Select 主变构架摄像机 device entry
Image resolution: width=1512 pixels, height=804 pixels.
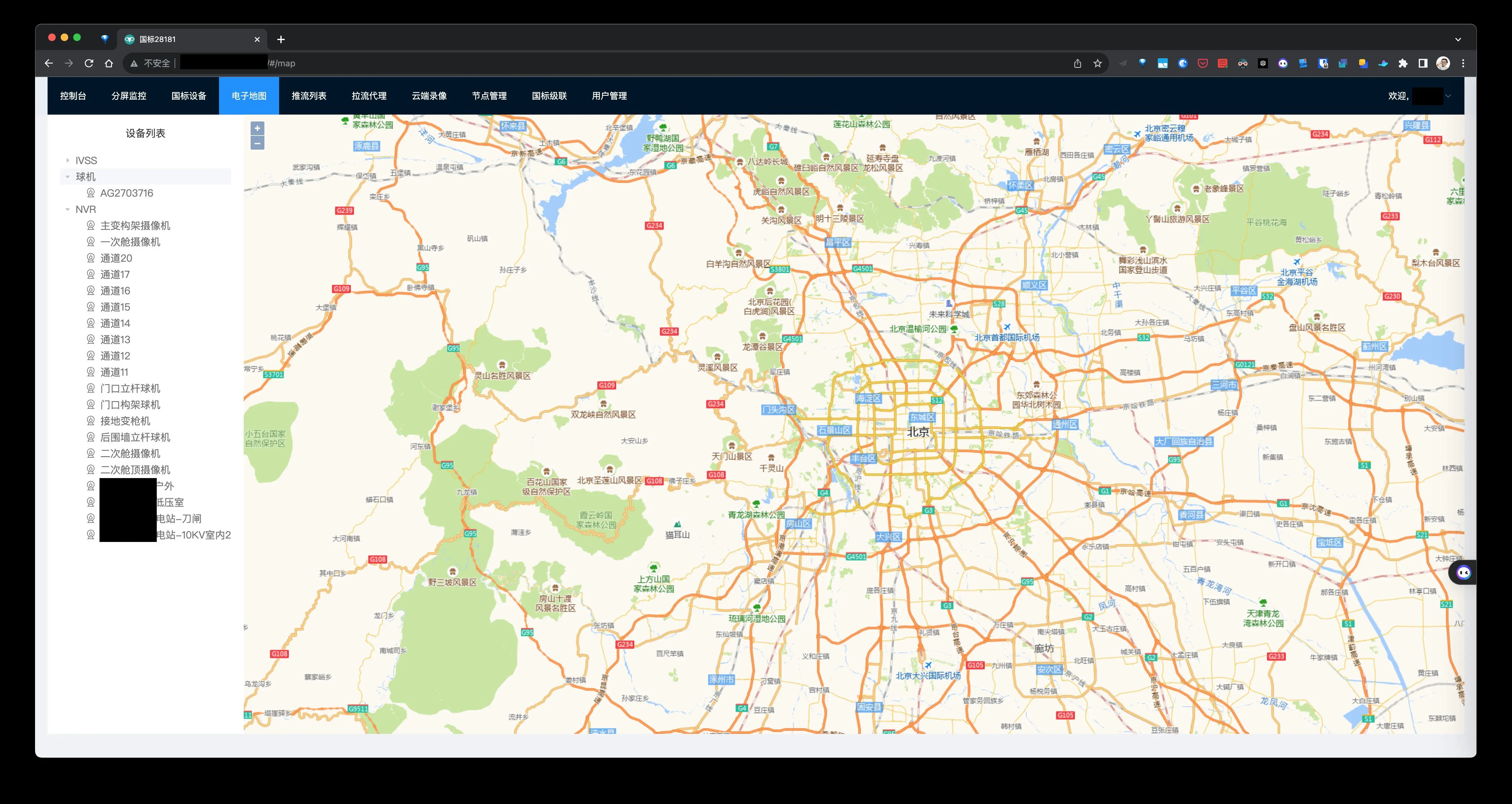pos(135,225)
